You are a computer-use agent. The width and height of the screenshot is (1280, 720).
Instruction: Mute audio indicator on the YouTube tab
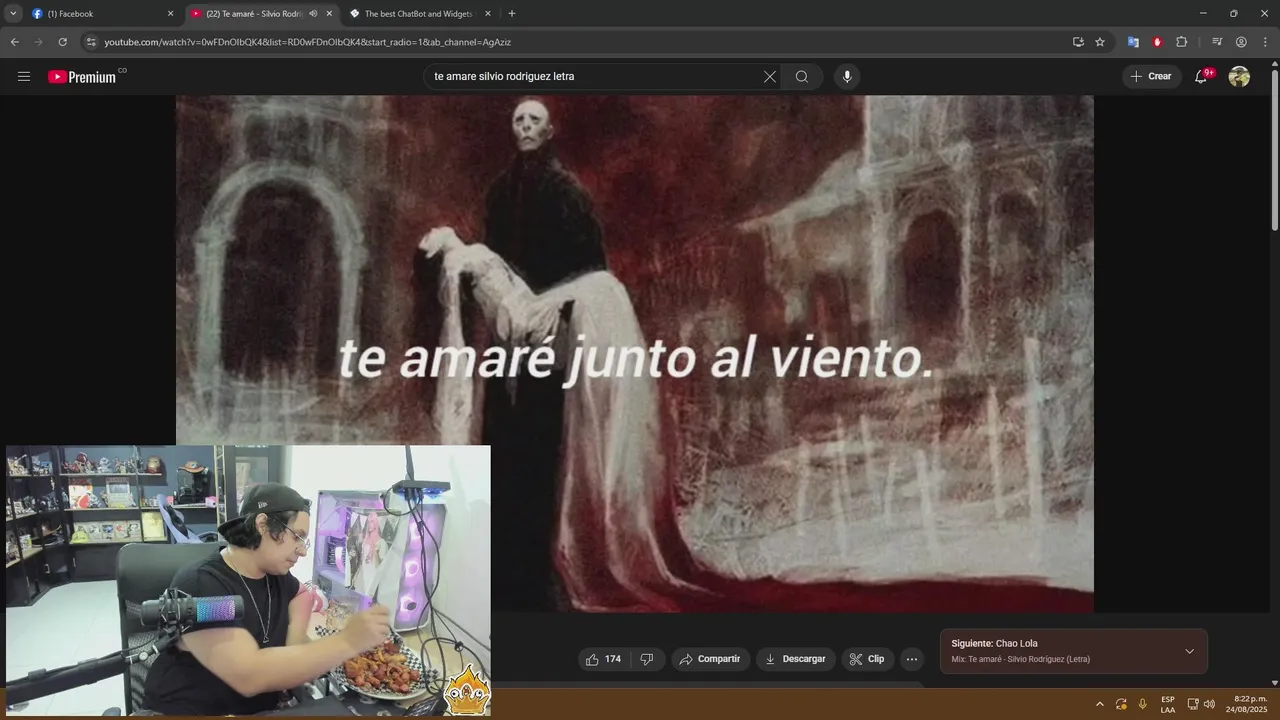coord(313,14)
